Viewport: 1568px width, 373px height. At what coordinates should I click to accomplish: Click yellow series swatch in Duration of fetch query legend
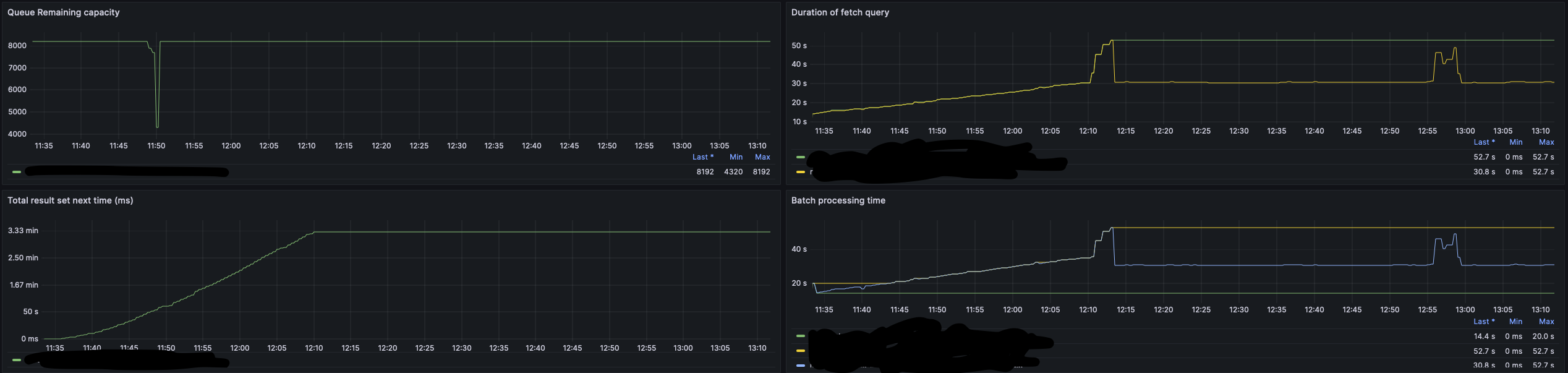click(801, 172)
